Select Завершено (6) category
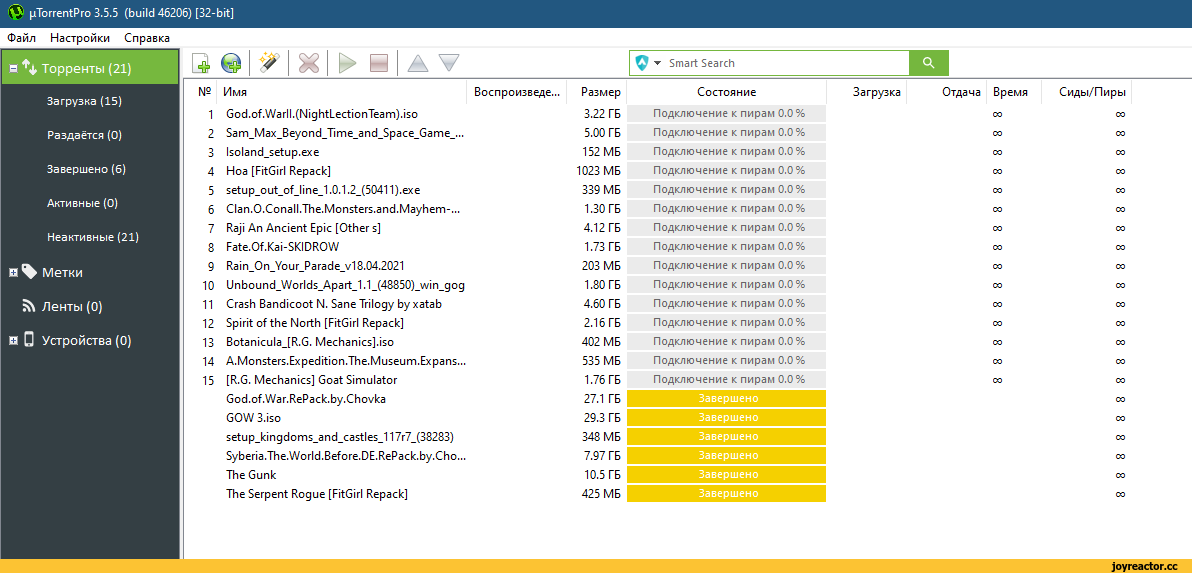The width and height of the screenshot is (1192, 573). point(86,169)
